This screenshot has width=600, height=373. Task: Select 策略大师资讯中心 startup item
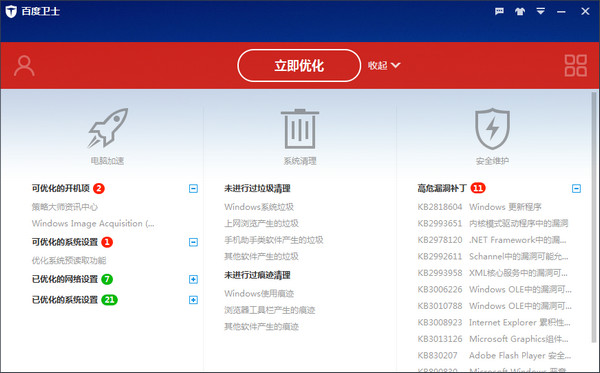click(x=65, y=207)
